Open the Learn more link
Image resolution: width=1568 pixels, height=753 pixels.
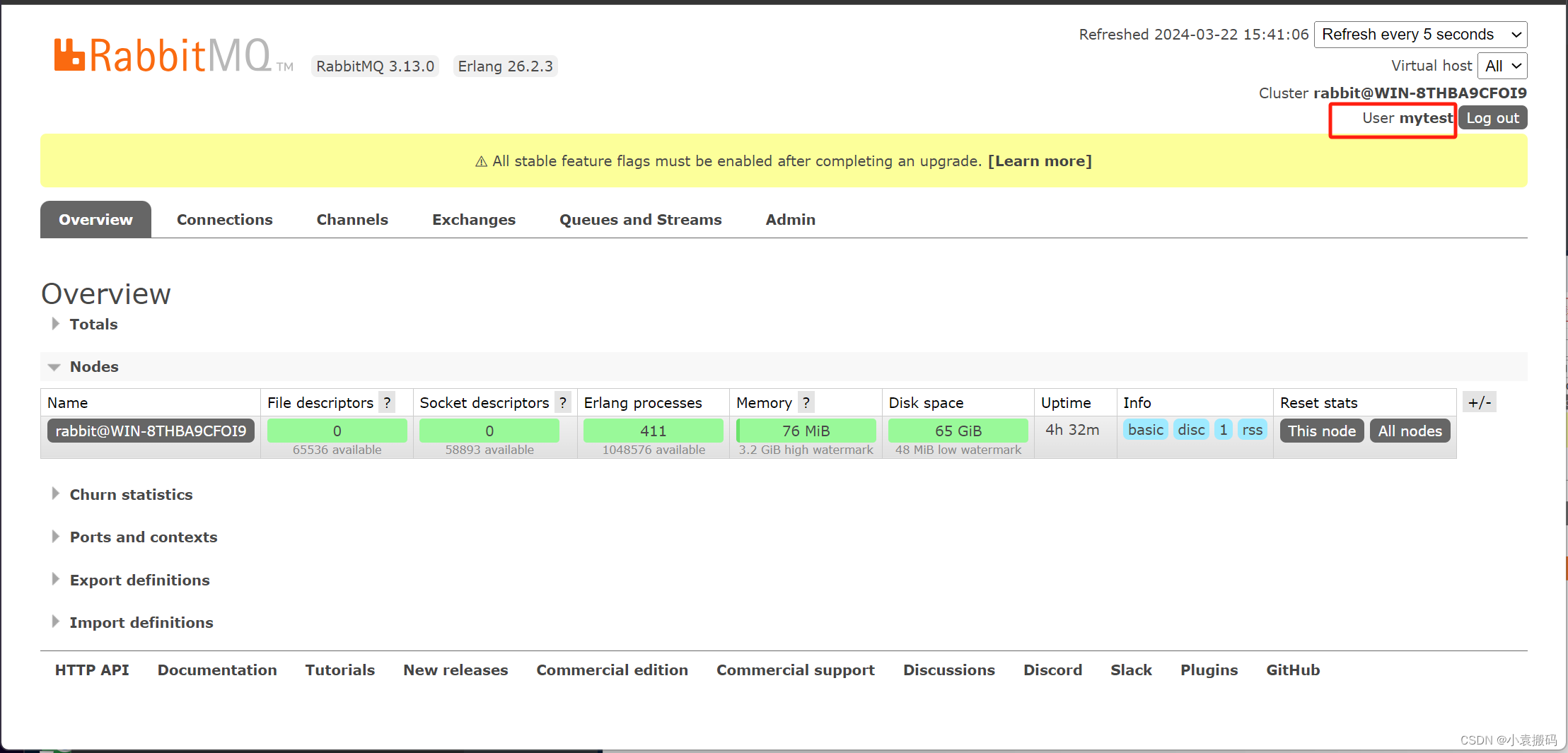point(1039,160)
